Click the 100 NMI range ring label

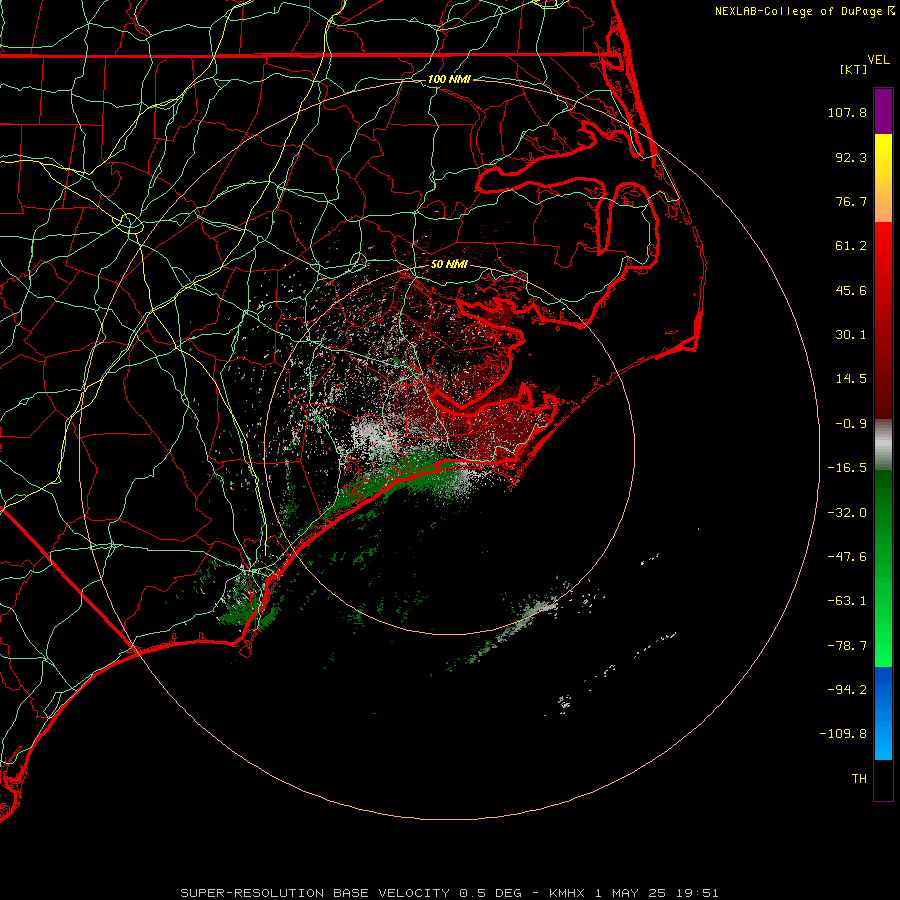point(449,79)
